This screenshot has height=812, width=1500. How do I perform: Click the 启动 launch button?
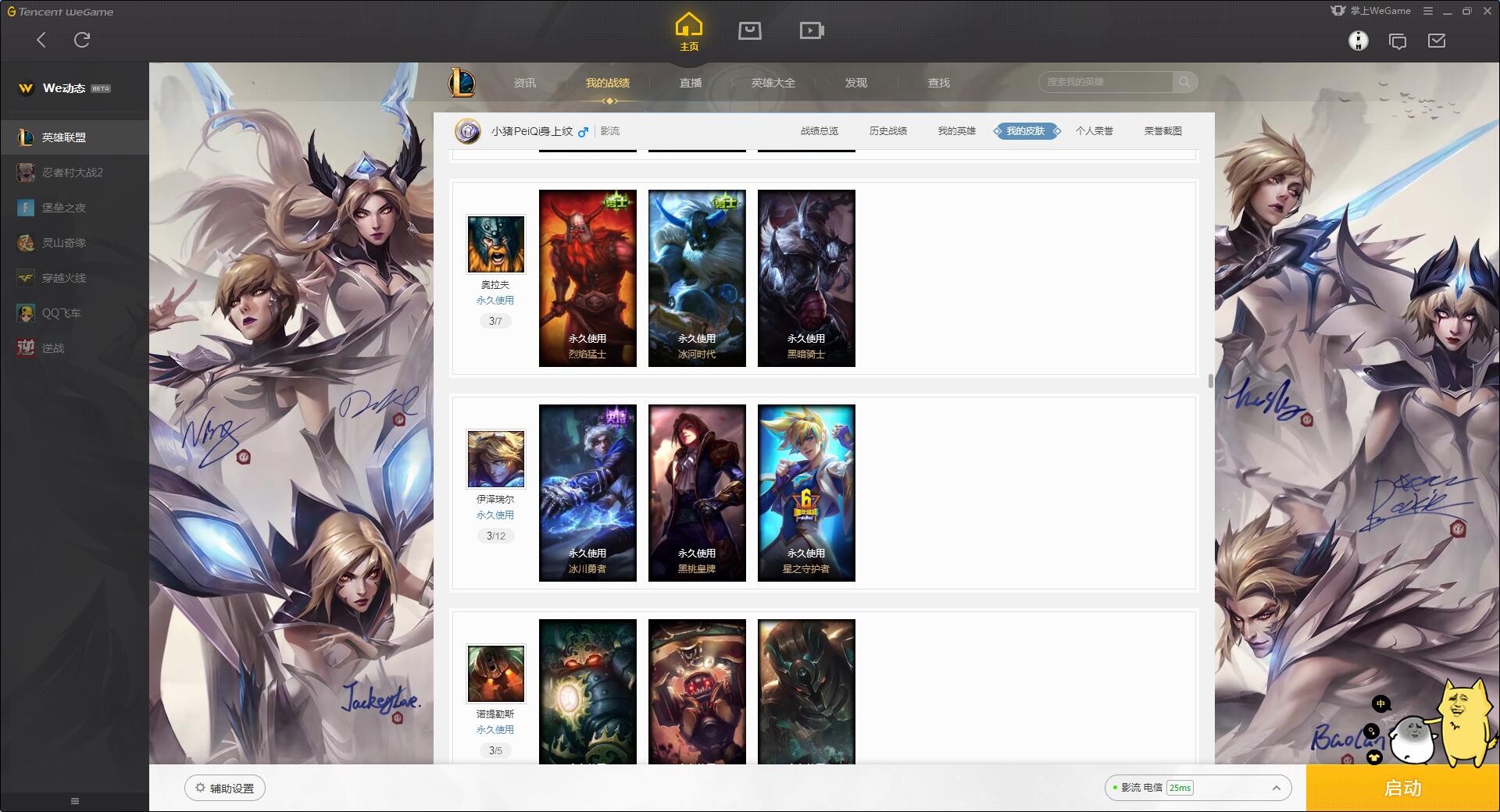point(1403,789)
